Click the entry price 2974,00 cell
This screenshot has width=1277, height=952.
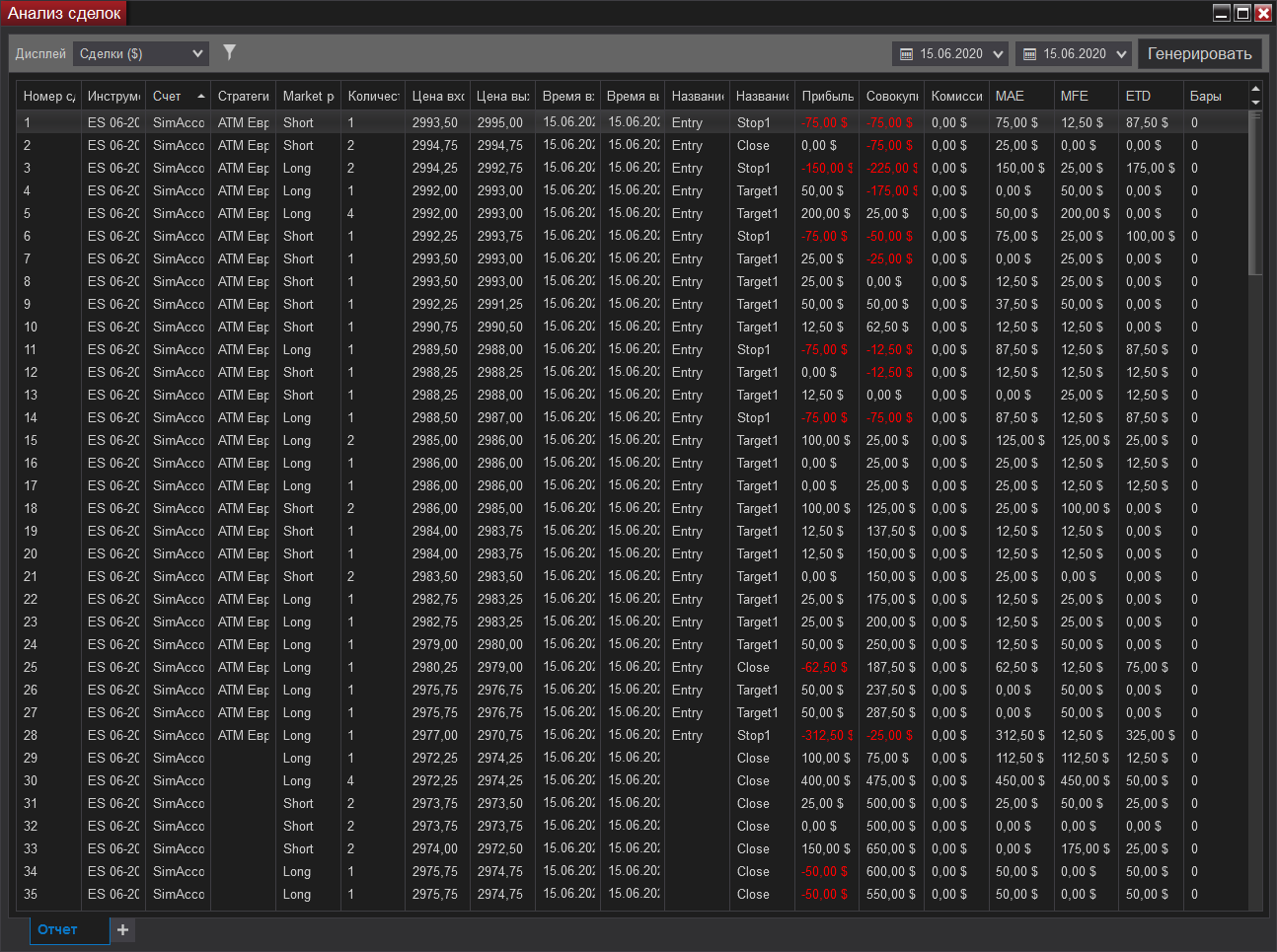tap(438, 848)
